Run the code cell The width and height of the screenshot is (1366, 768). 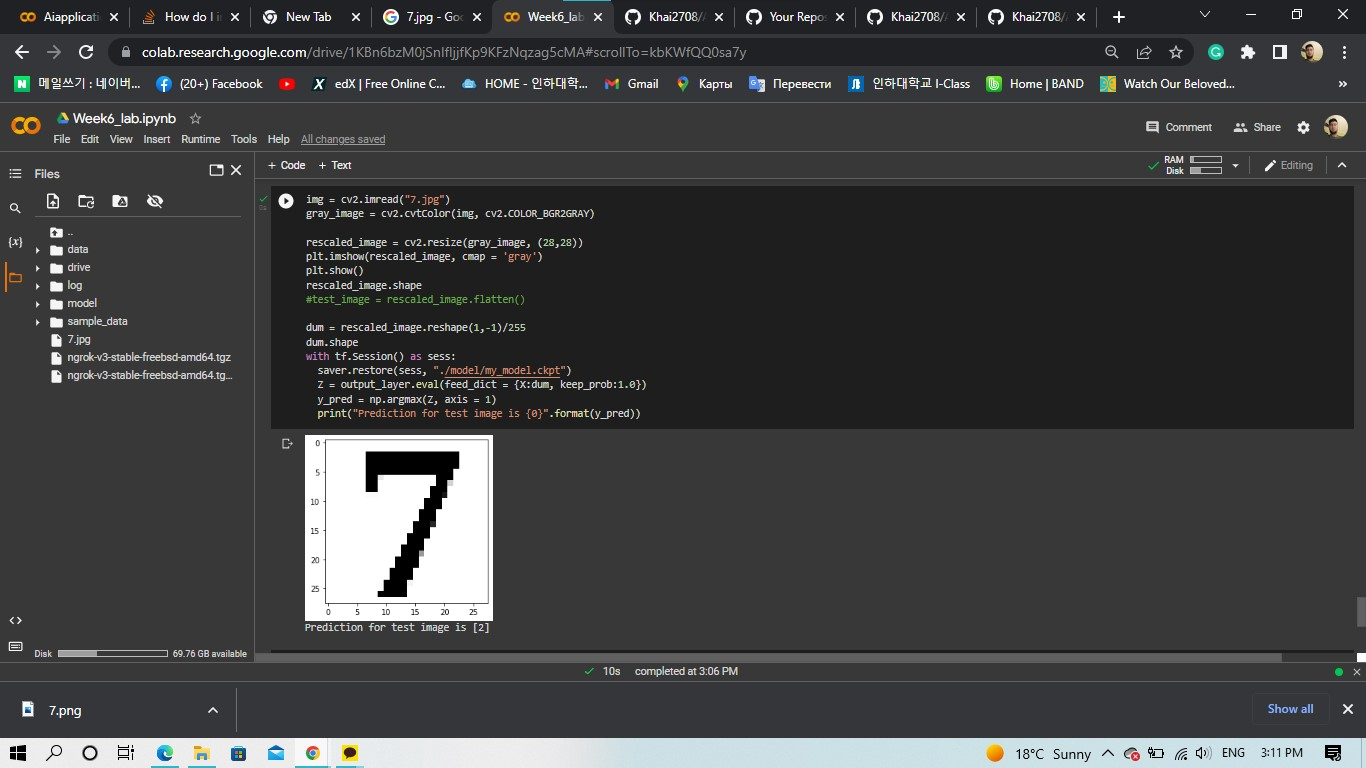[286, 200]
